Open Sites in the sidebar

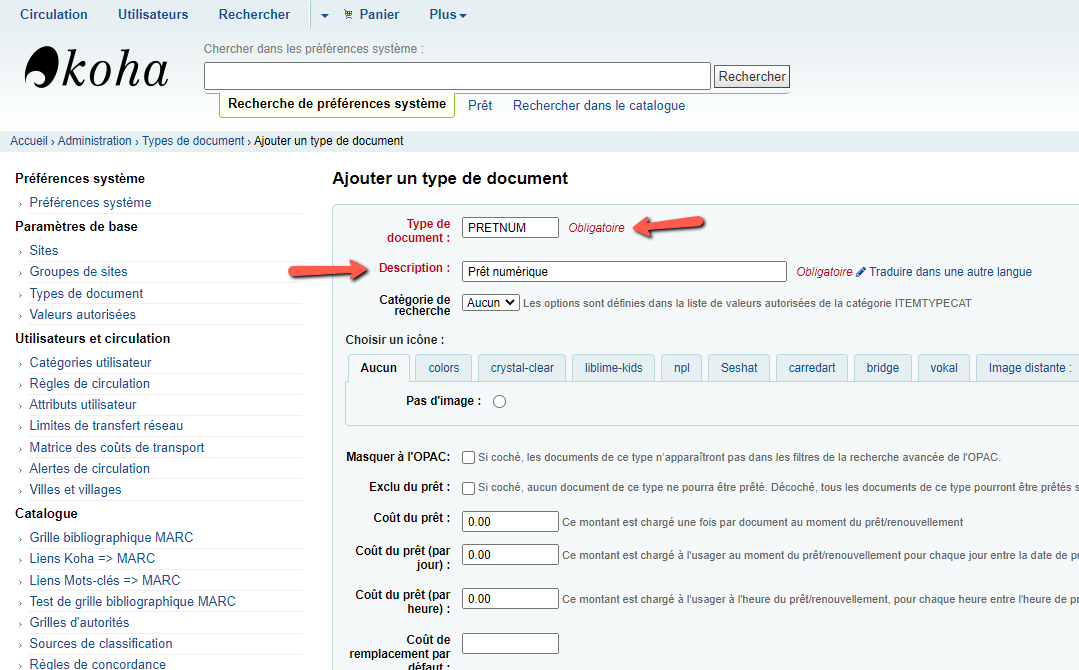click(x=43, y=250)
